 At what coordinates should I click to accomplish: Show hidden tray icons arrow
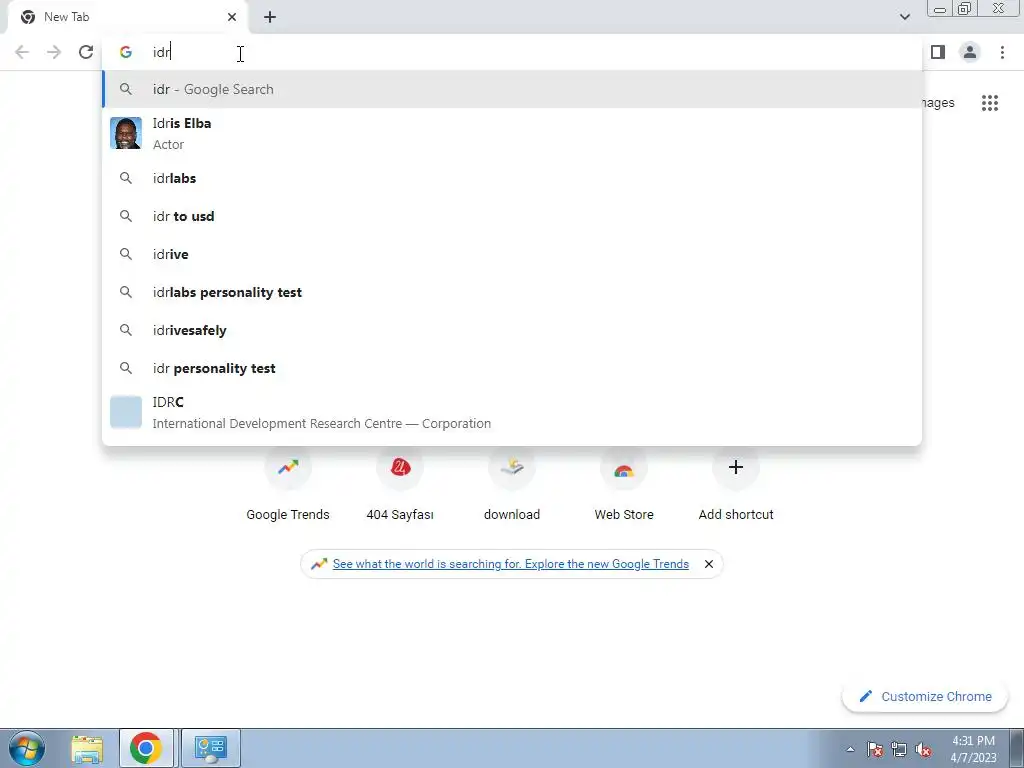pos(850,749)
